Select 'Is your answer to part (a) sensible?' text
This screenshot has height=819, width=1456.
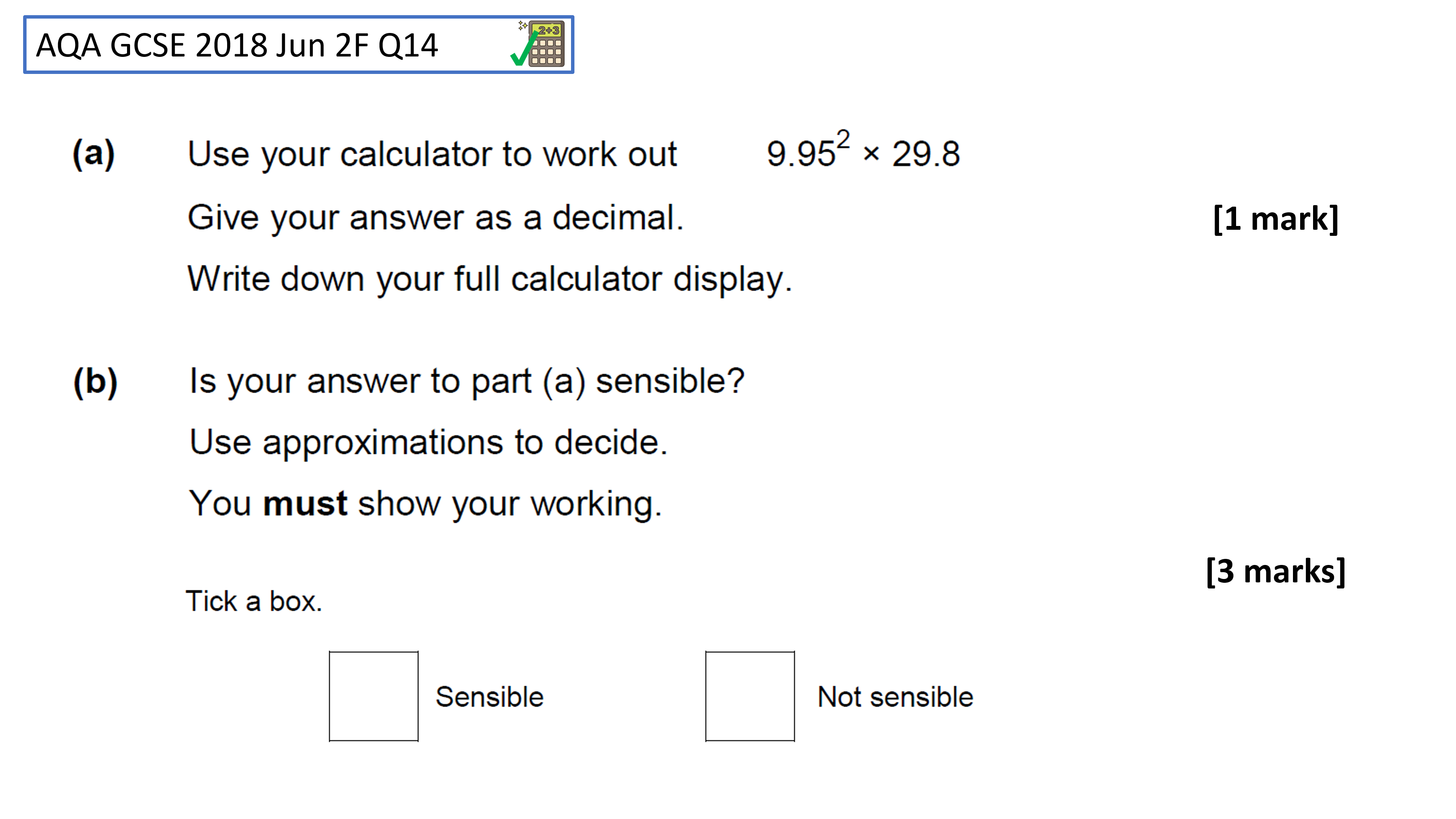467,381
